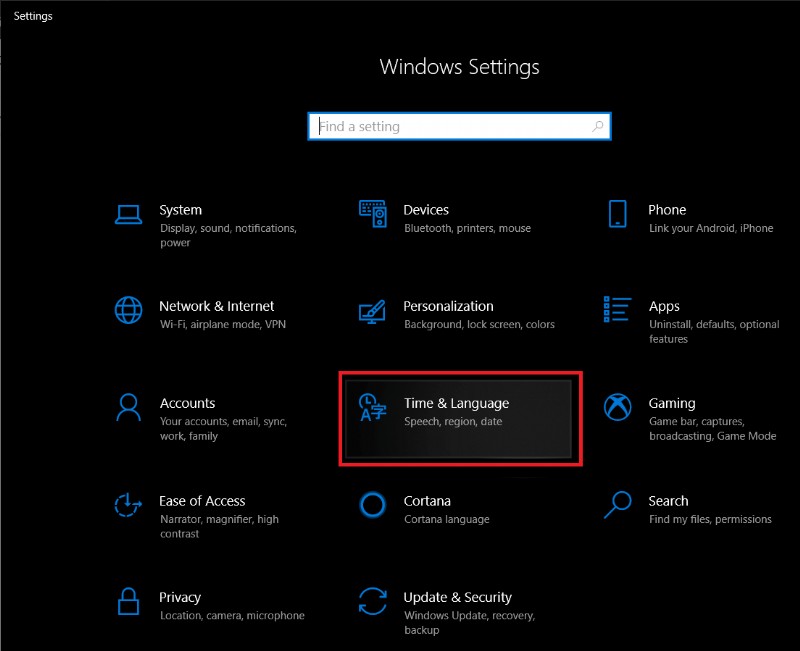Click the Time & Language clock icon
The height and width of the screenshot is (651, 800).
pos(371,406)
